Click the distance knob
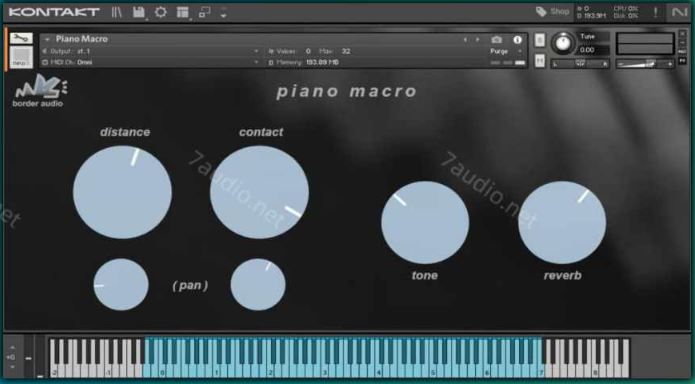This screenshot has height=384, width=695. click(x=122, y=192)
